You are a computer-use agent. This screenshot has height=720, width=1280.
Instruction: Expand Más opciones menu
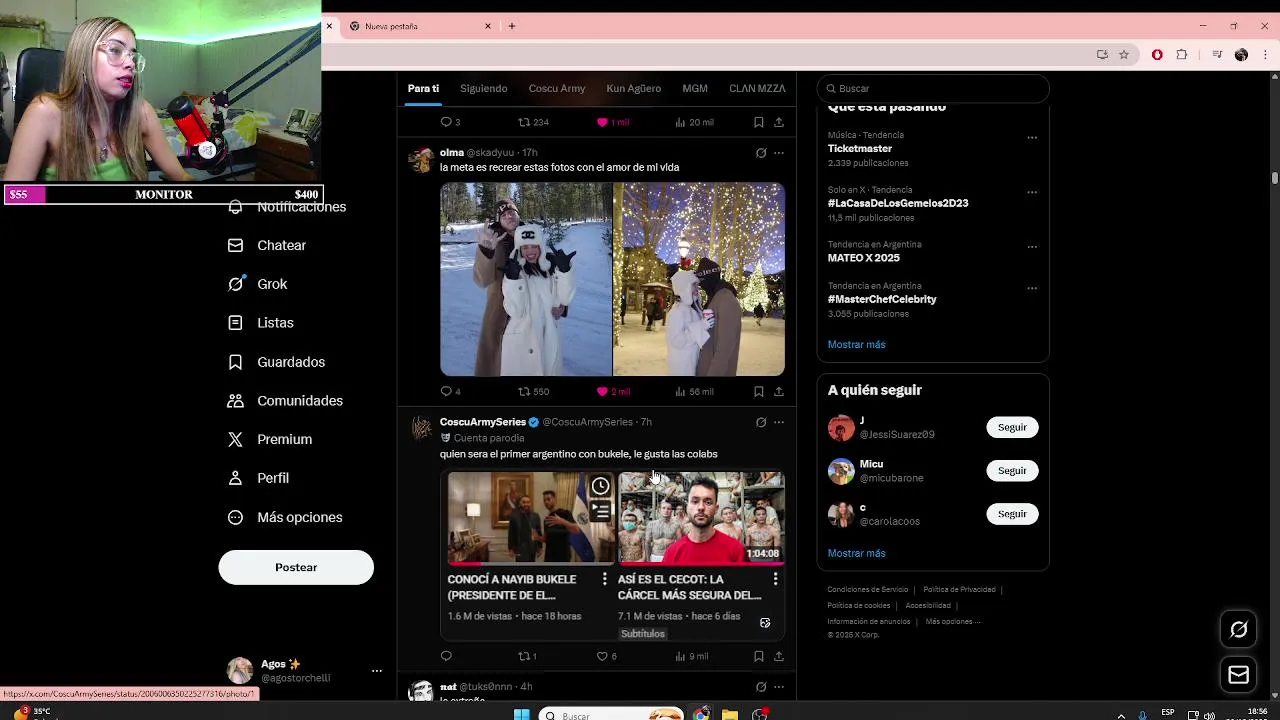coord(284,517)
